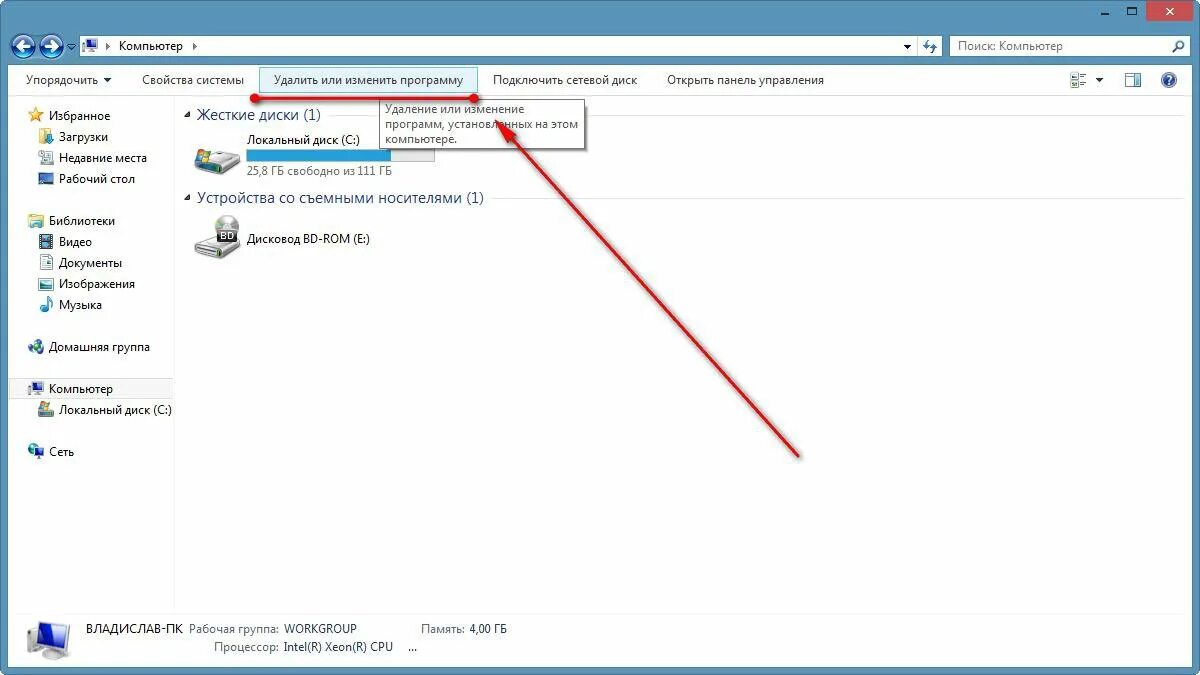Click the computer icon in details pane
Screen dimensions: 1200x675
(x=49, y=638)
